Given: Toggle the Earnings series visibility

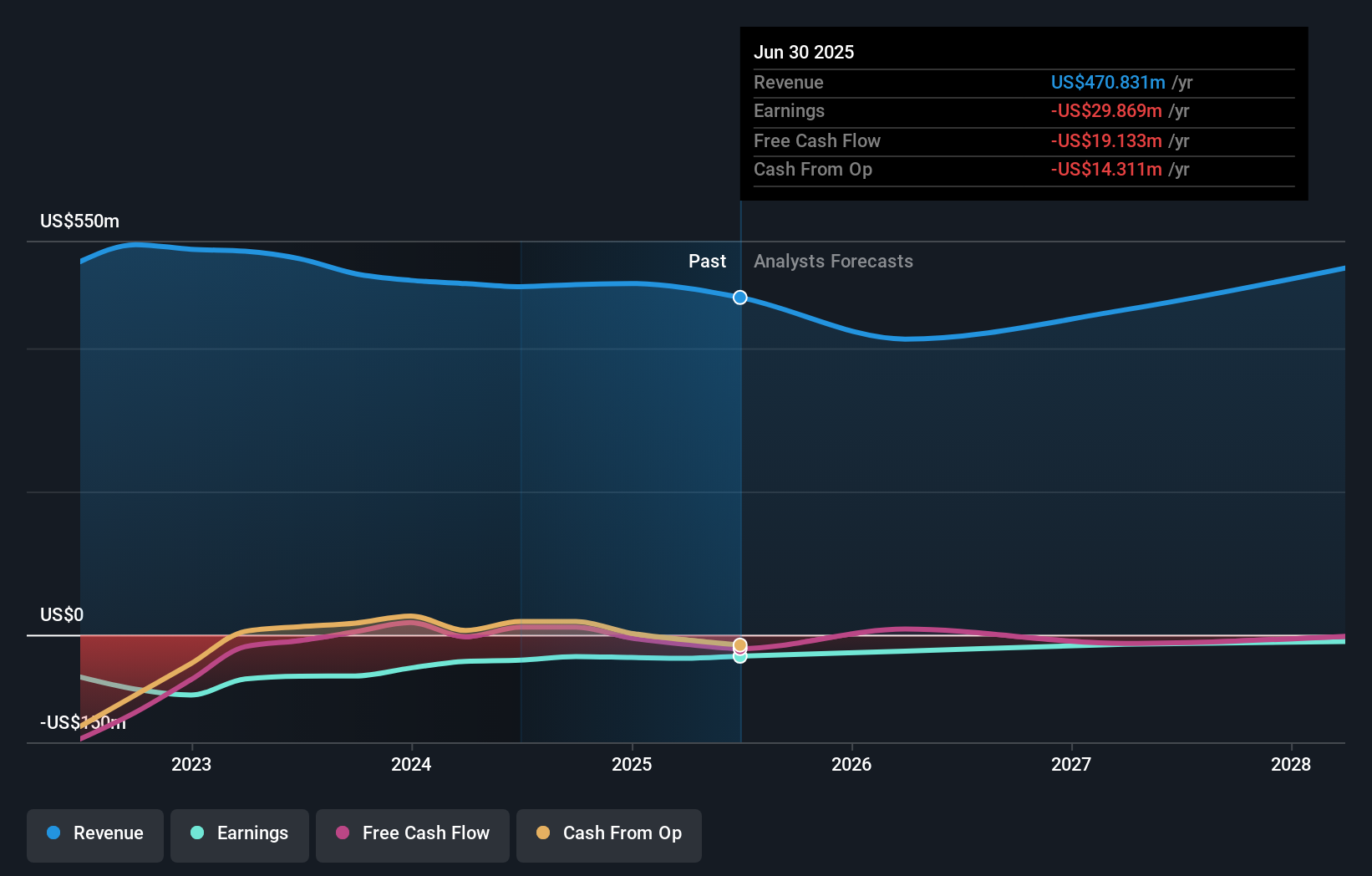Looking at the screenshot, I should coord(239,835).
